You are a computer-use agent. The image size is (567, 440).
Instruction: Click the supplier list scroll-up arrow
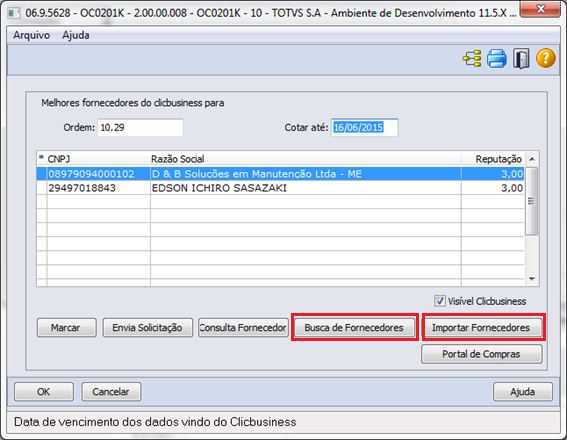click(x=532, y=159)
